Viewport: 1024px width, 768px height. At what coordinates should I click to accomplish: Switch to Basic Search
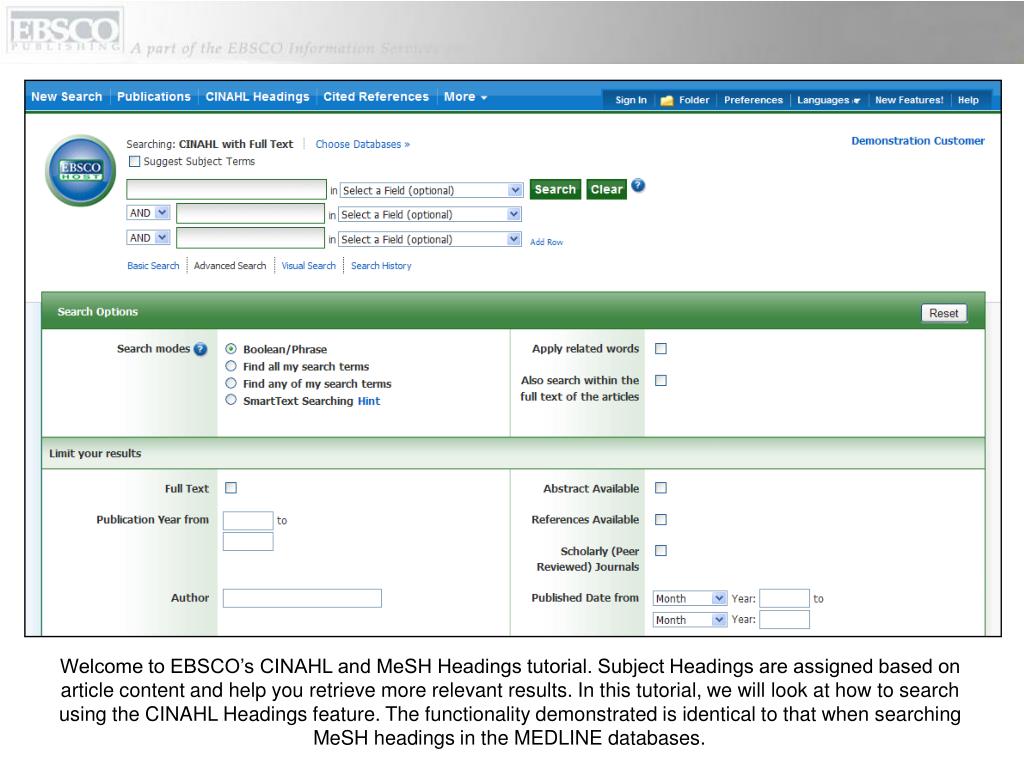(x=153, y=266)
